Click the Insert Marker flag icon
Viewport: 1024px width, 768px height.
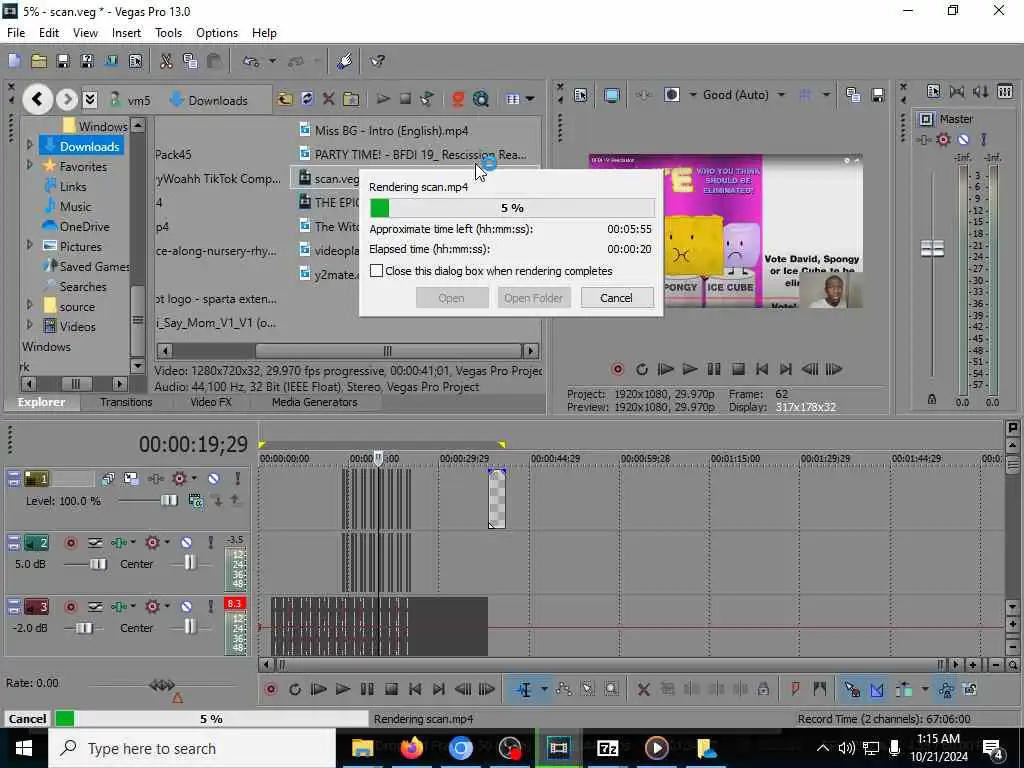795,689
